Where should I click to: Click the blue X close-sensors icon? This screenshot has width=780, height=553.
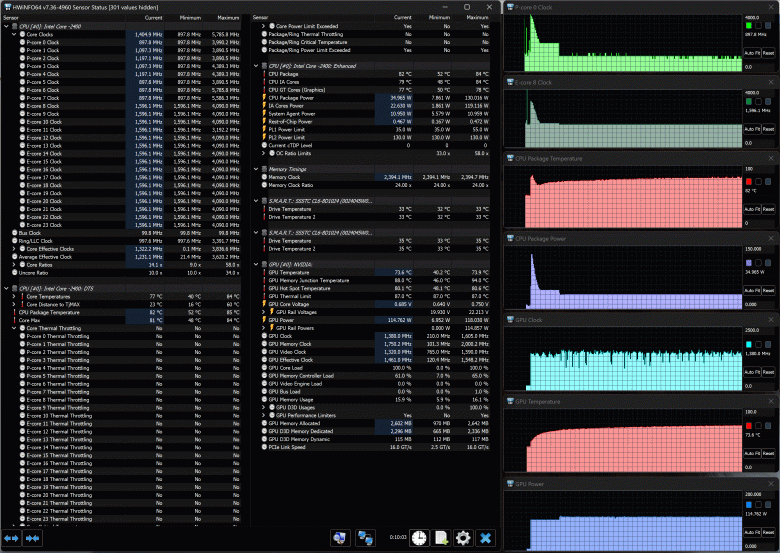[x=486, y=538]
